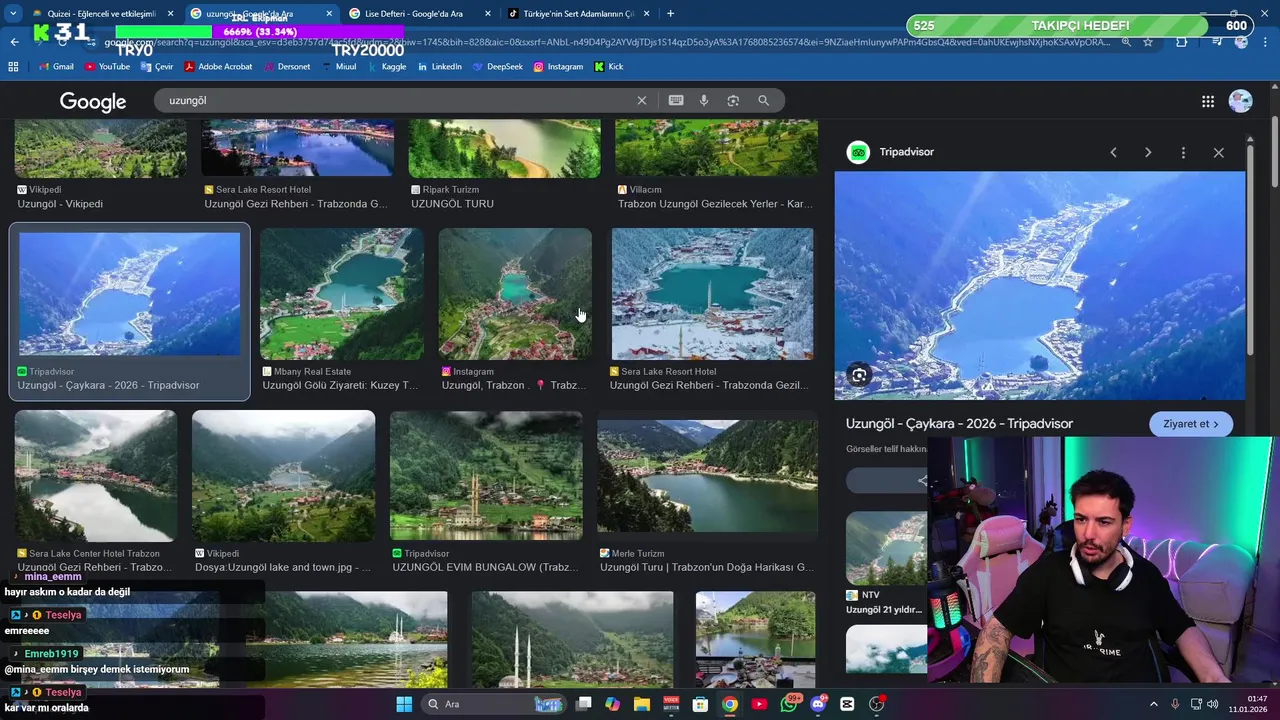Viewport: 1280px width, 720px height.
Task: Open more options in image preview panel
Action: pyautogui.click(x=1183, y=152)
